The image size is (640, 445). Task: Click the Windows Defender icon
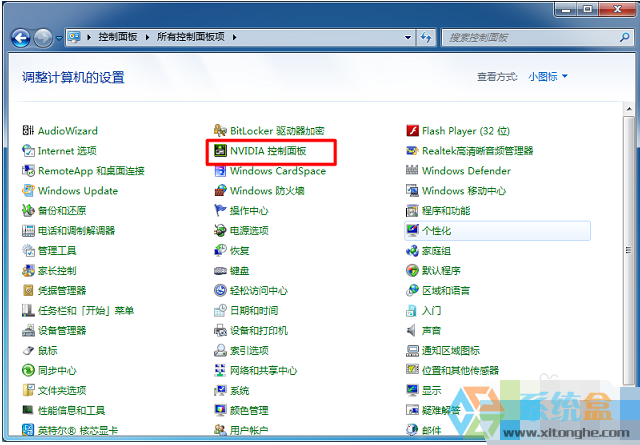pyautogui.click(x=412, y=171)
